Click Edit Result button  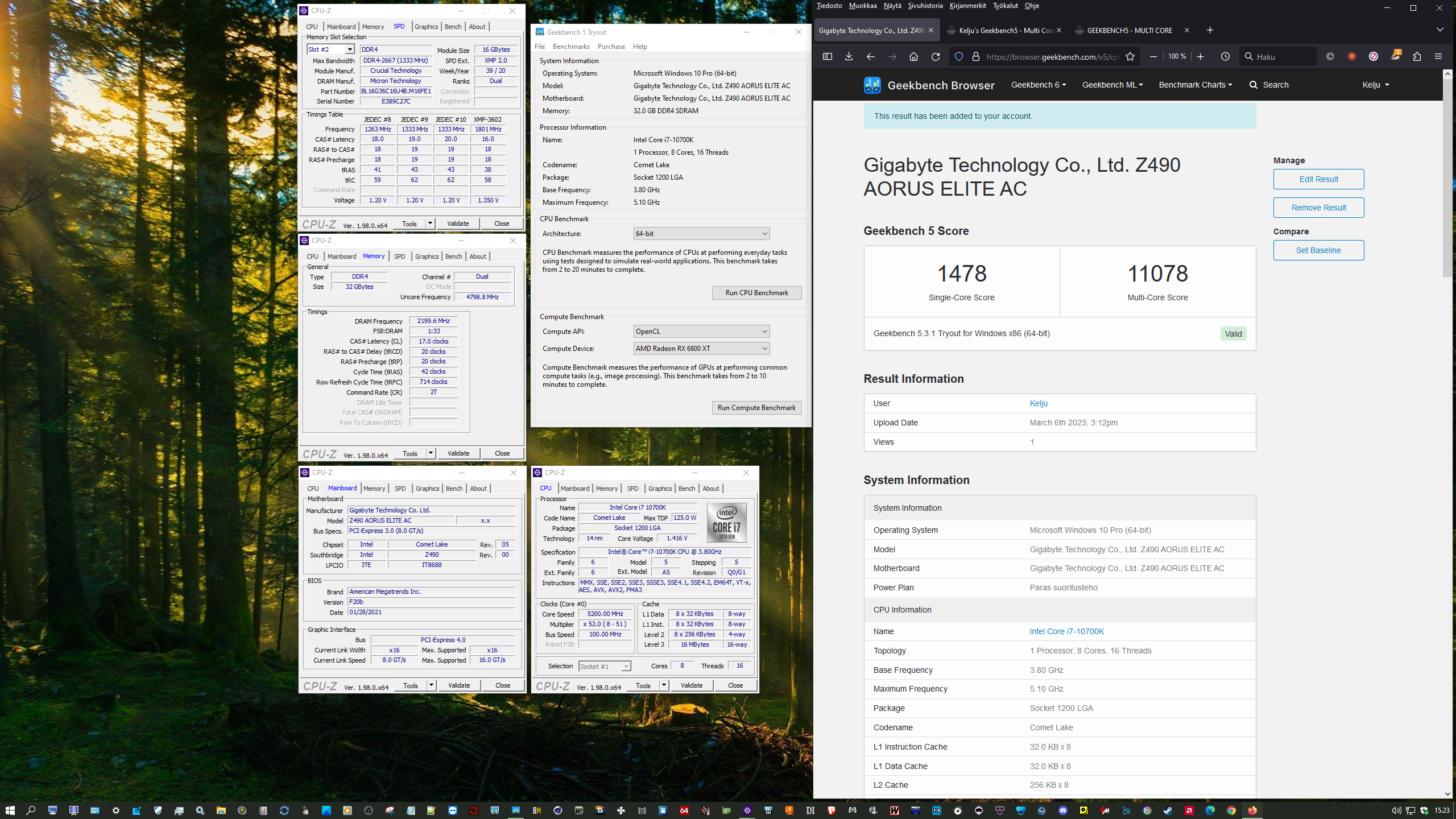point(1318,179)
